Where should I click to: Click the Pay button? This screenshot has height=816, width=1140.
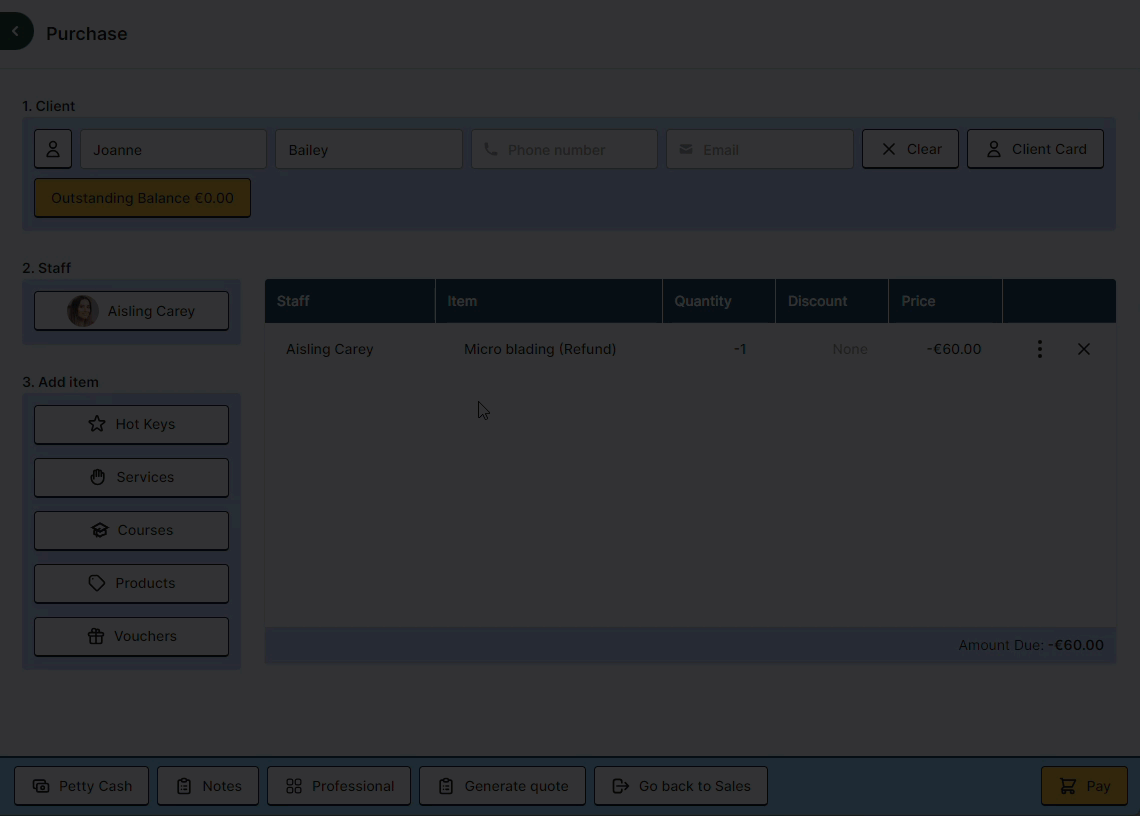[x=1085, y=786]
